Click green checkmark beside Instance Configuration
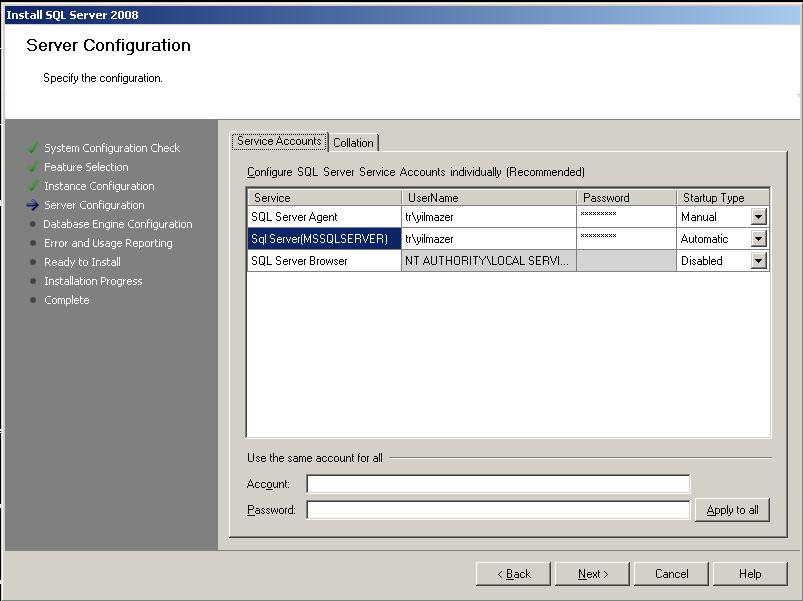803x601 pixels. click(x=33, y=186)
